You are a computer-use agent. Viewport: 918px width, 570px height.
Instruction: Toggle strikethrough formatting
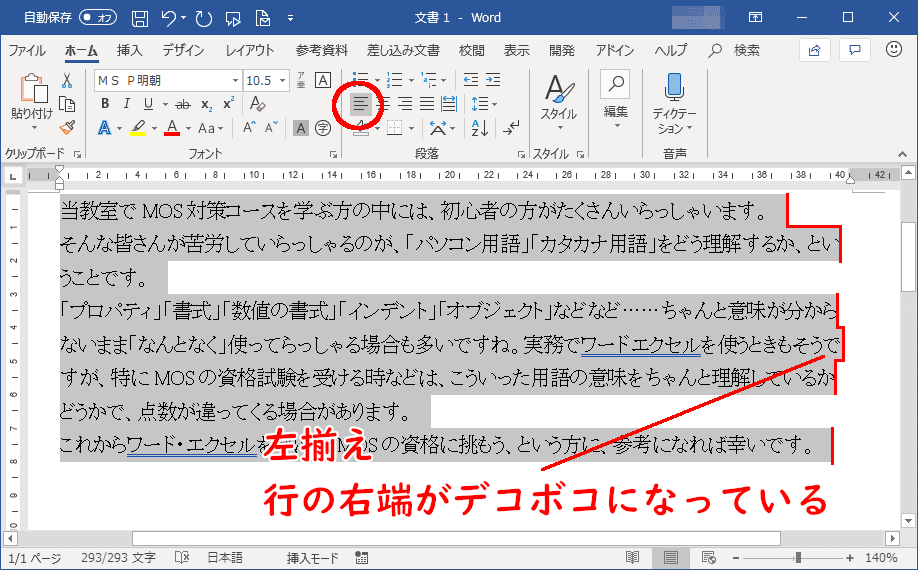pyautogui.click(x=183, y=105)
